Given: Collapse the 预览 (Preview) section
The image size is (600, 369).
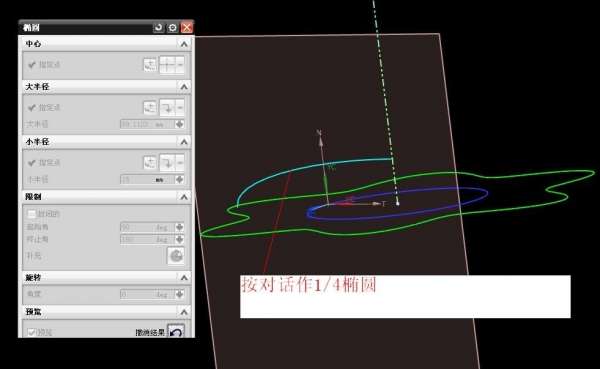Looking at the screenshot, I should [184, 312].
